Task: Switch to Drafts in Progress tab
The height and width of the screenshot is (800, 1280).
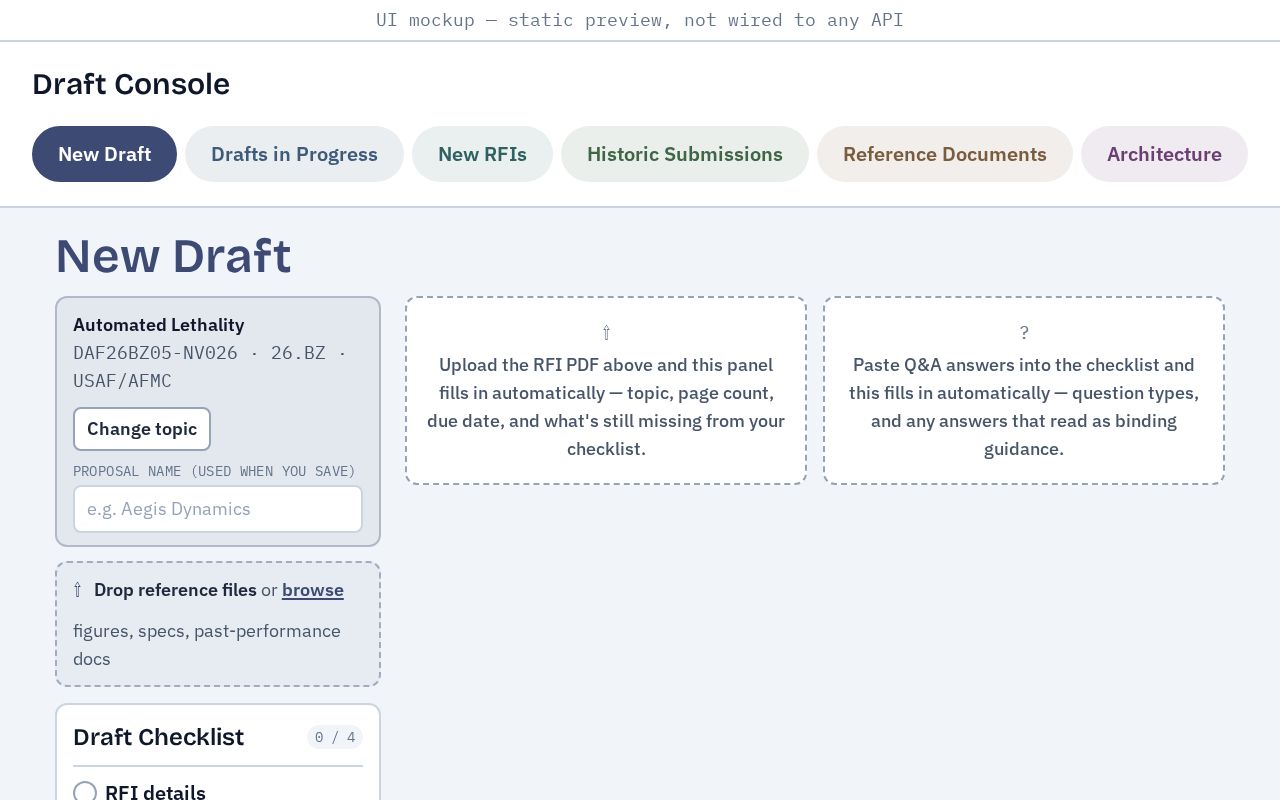Action: (x=294, y=154)
